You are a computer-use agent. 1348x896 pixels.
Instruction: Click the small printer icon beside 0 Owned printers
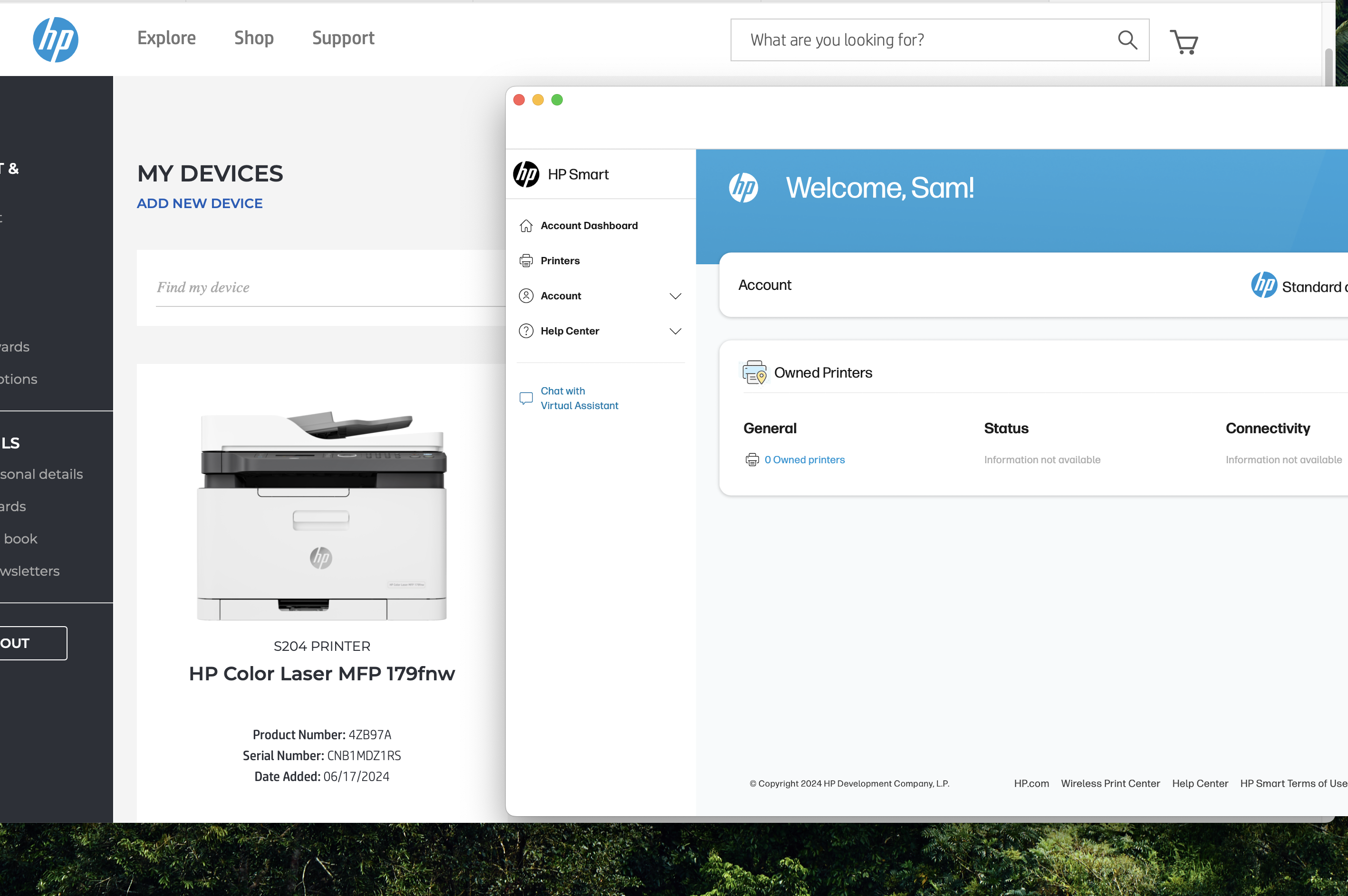coord(752,459)
